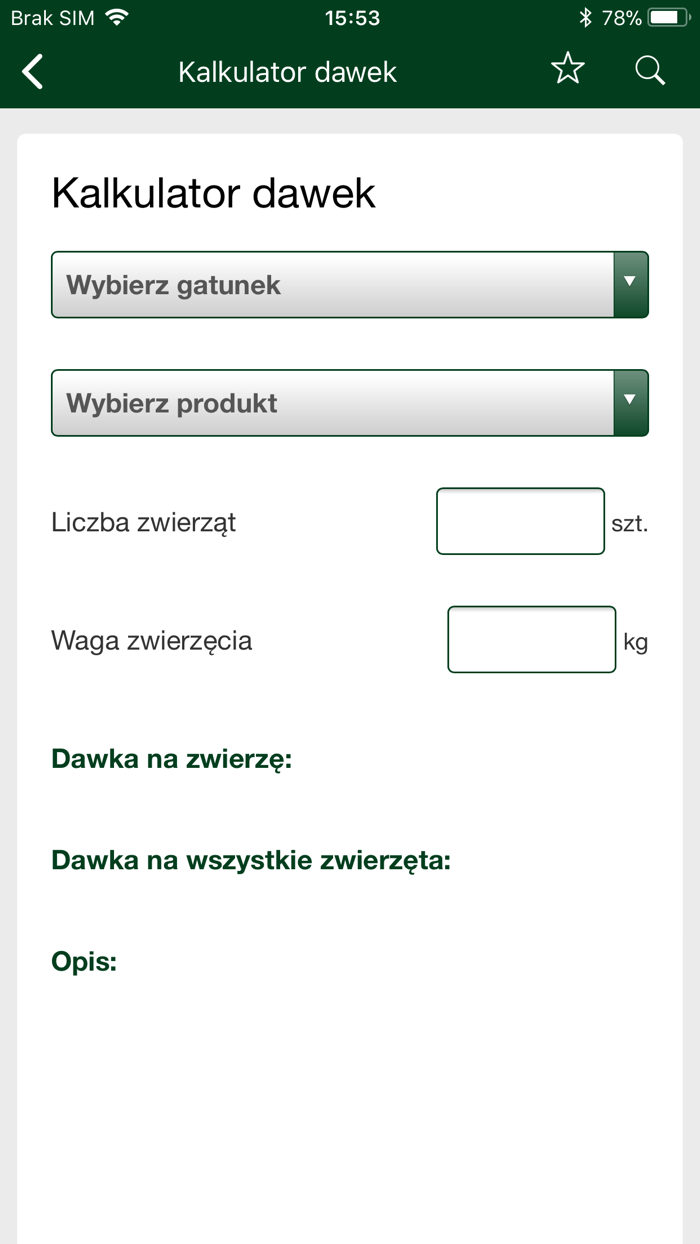Tap the green arrow on the gatunek dropdown
Screen dimensions: 700x1244
(x=631, y=284)
